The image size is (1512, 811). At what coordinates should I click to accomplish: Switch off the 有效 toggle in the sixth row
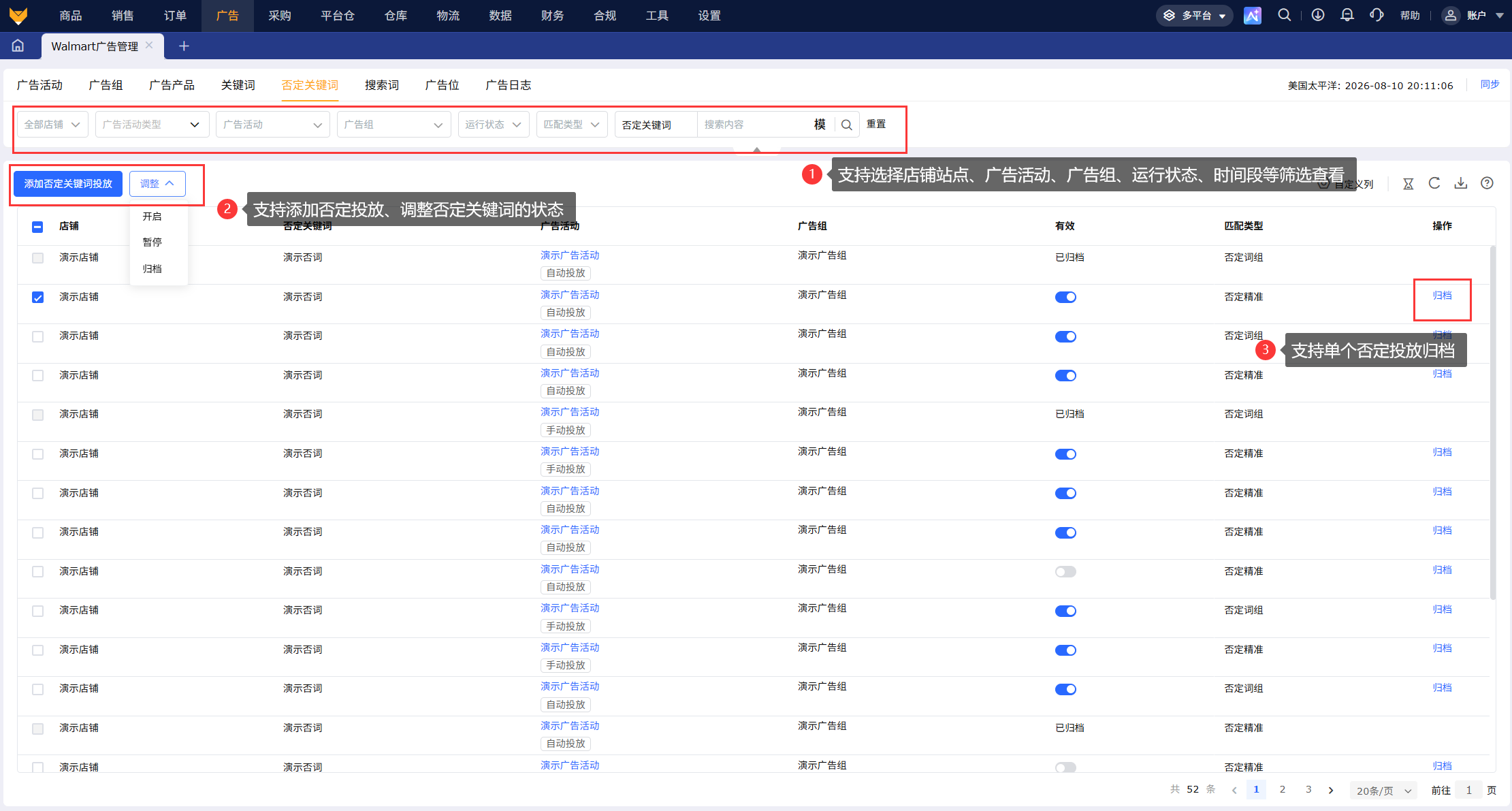1065,454
